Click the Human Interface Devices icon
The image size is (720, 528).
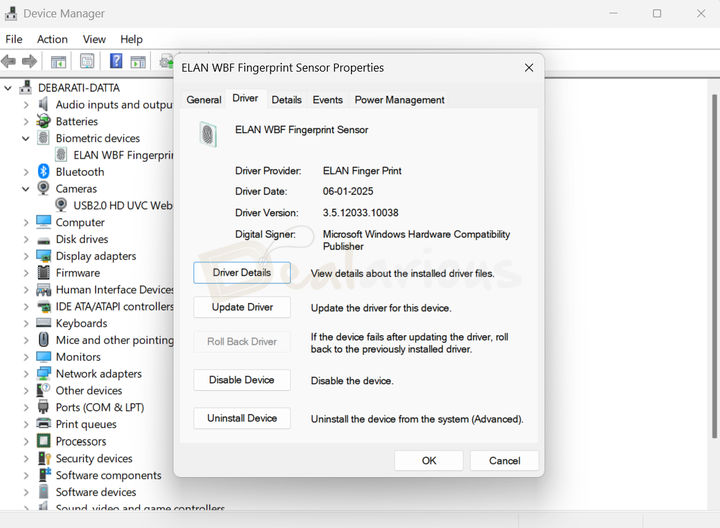(44, 290)
